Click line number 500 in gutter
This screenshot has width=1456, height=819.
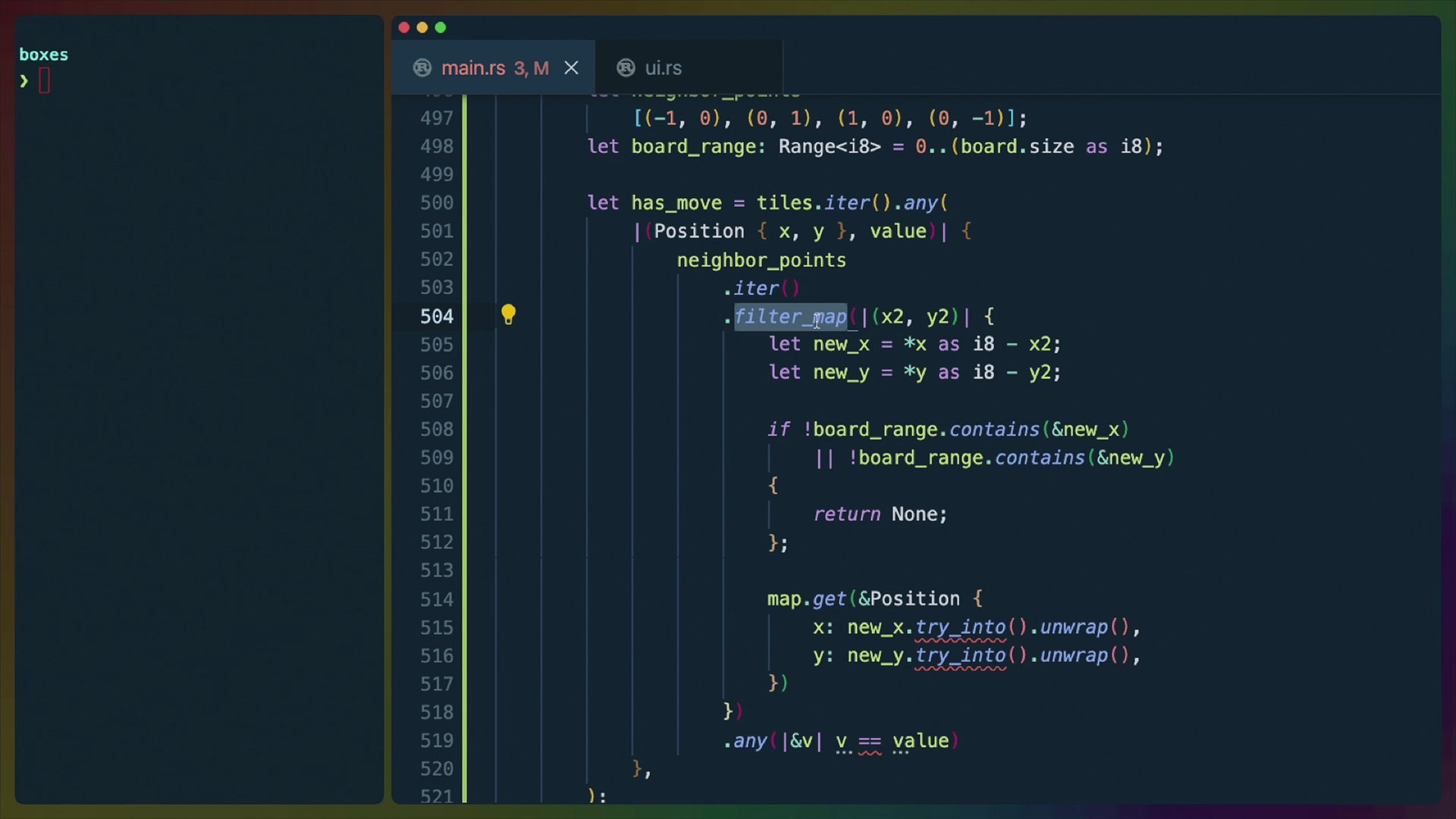437,203
